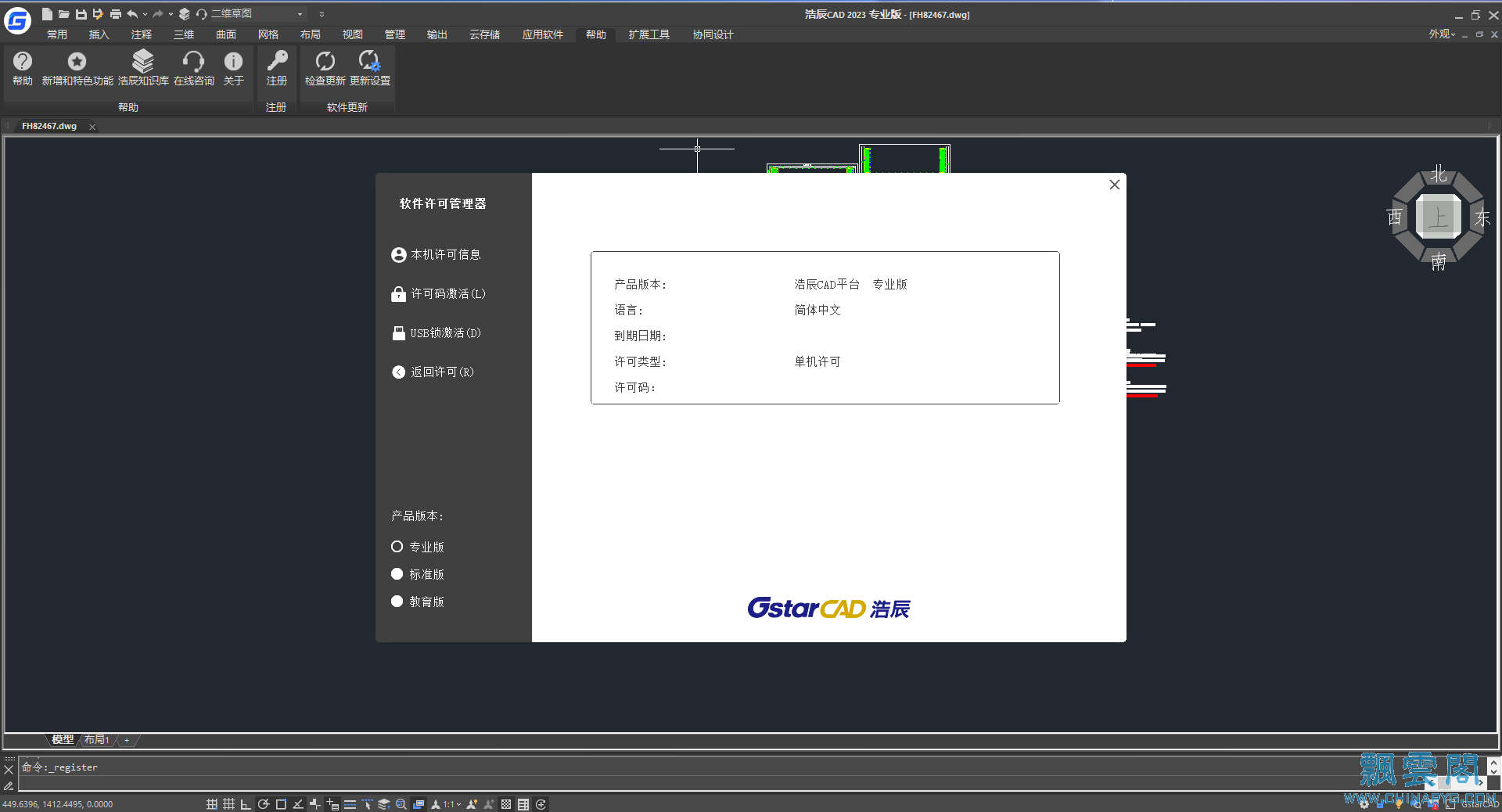Toggle dynamic input in status bar
The height and width of the screenshot is (812, 1502).
pyautogui.click(x=332, y=804)
